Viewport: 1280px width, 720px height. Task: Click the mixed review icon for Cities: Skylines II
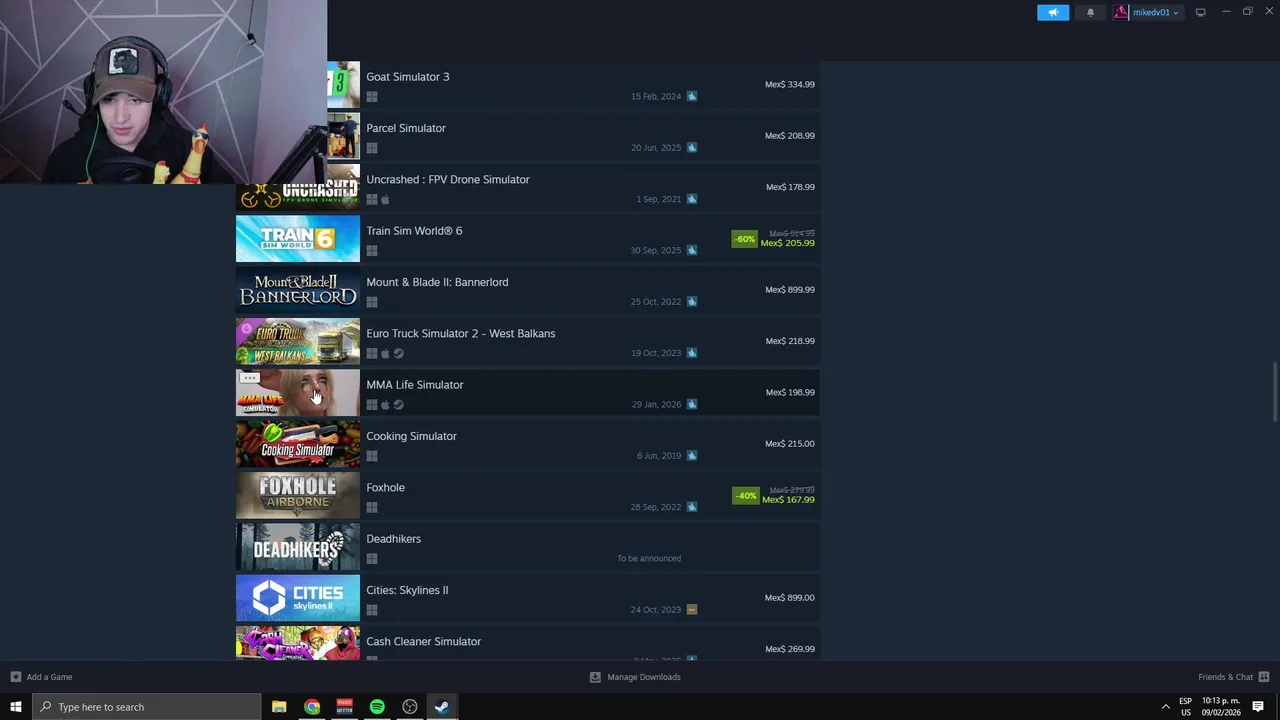click(692, 609)
